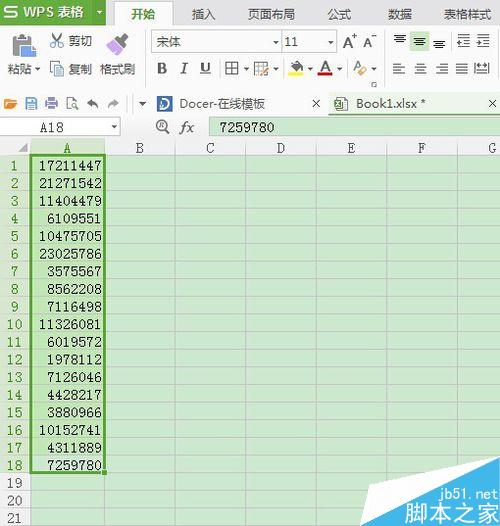The image size is (500, 526).
Task: Center text horizontally
Action: pyautogui.click(x=420, y=69)
